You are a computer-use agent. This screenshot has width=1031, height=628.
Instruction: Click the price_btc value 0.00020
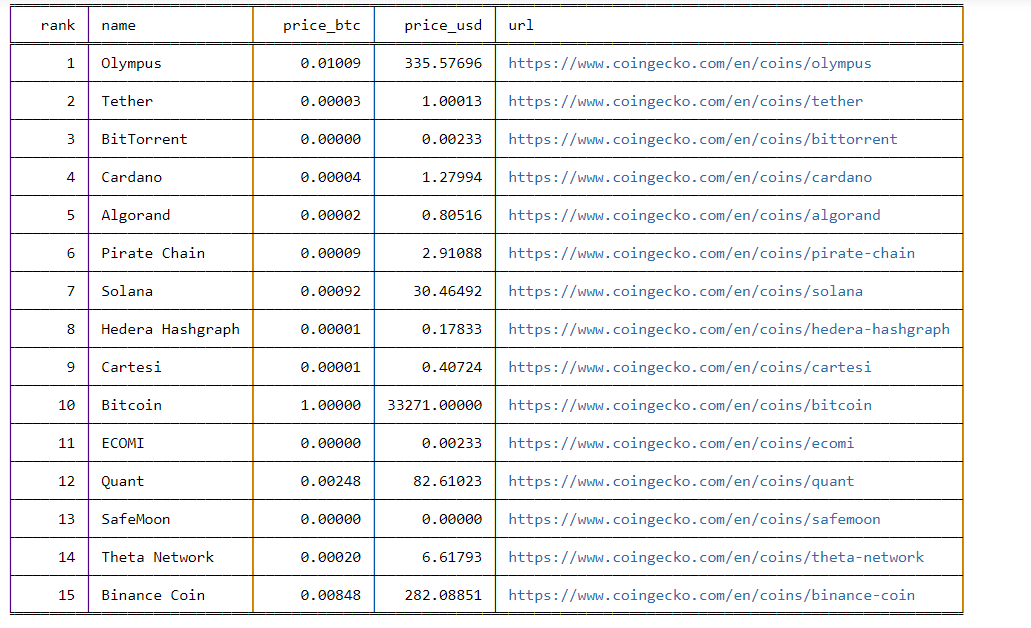[330, 558]
